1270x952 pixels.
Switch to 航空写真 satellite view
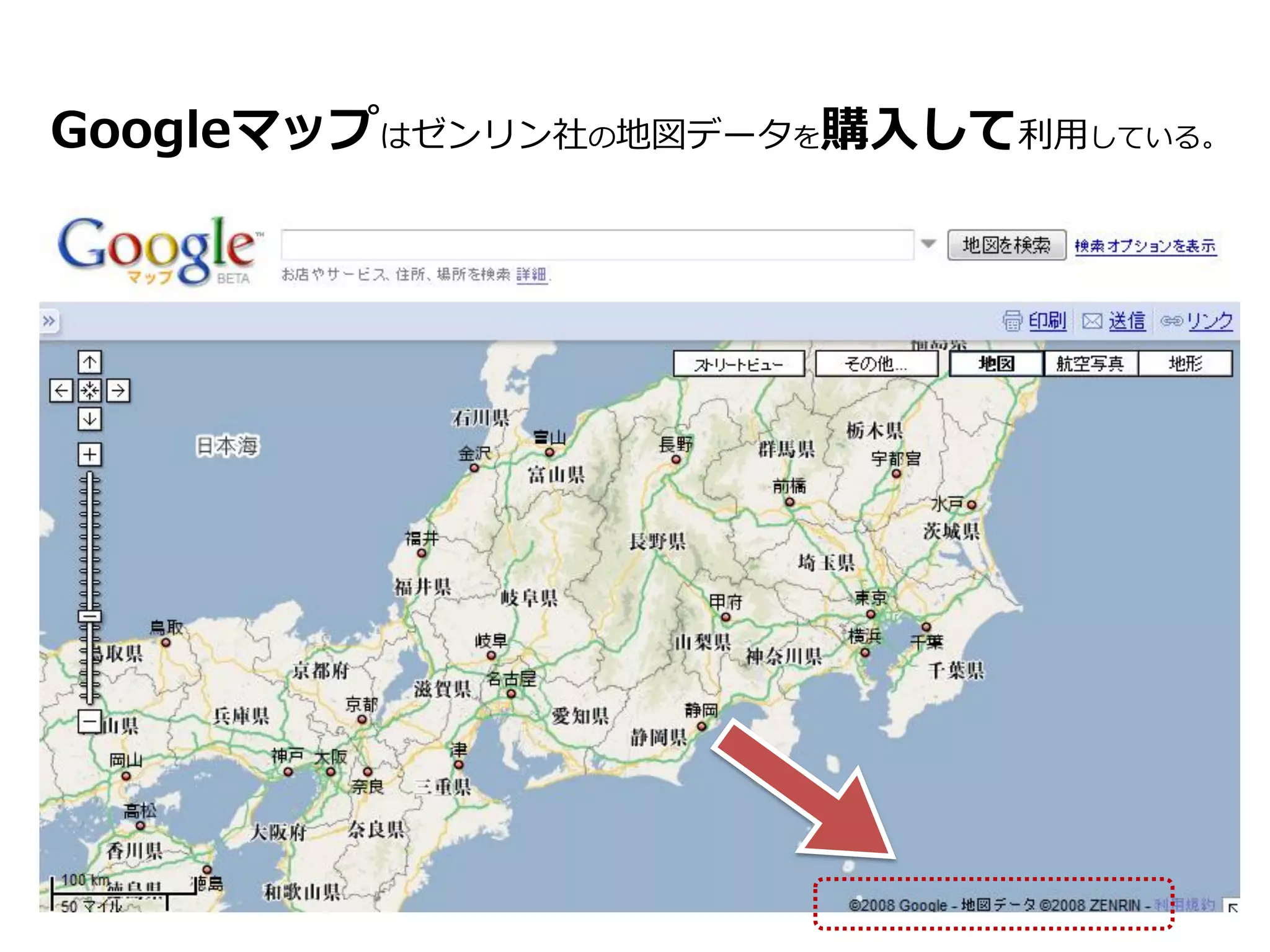click(1090, 364)
